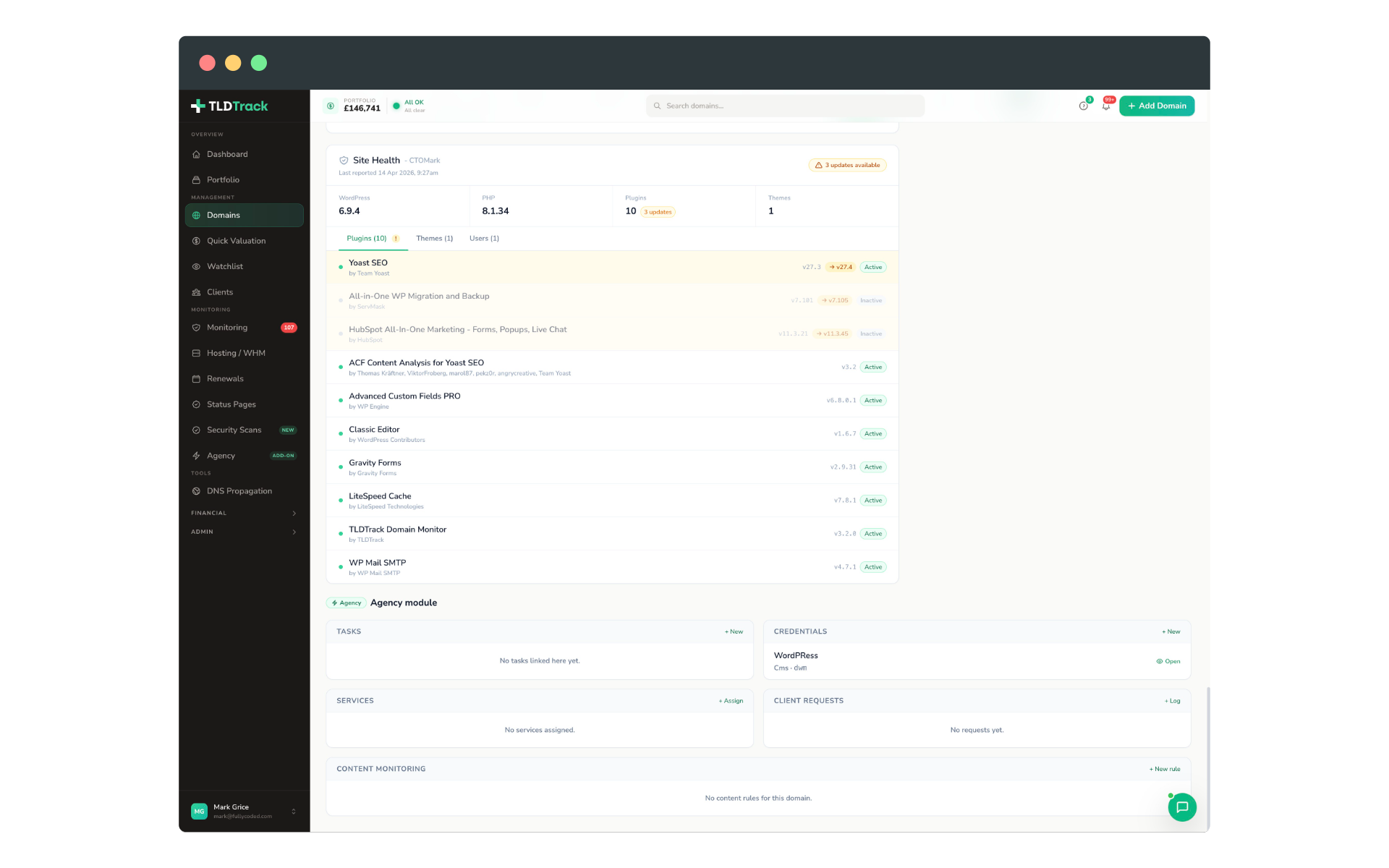Screen dimensions: 1389x868
Task: Click the Security Scans icon
Action: [196, 430]
